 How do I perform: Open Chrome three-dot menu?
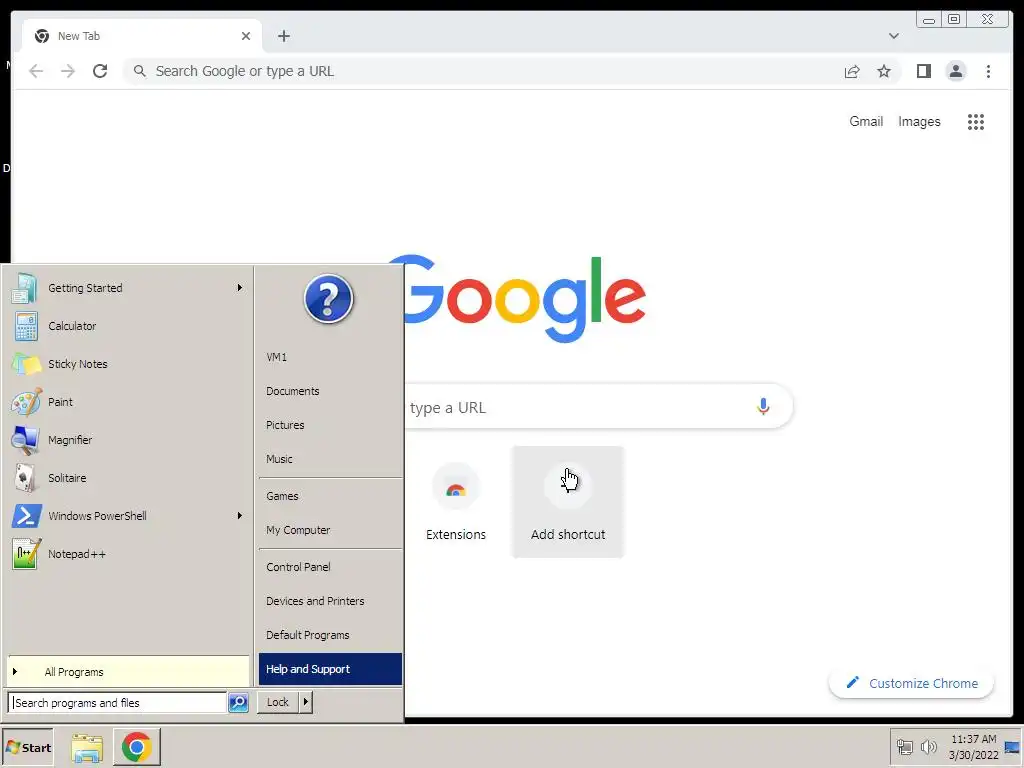pyautogui.click(x=988, y=71)
